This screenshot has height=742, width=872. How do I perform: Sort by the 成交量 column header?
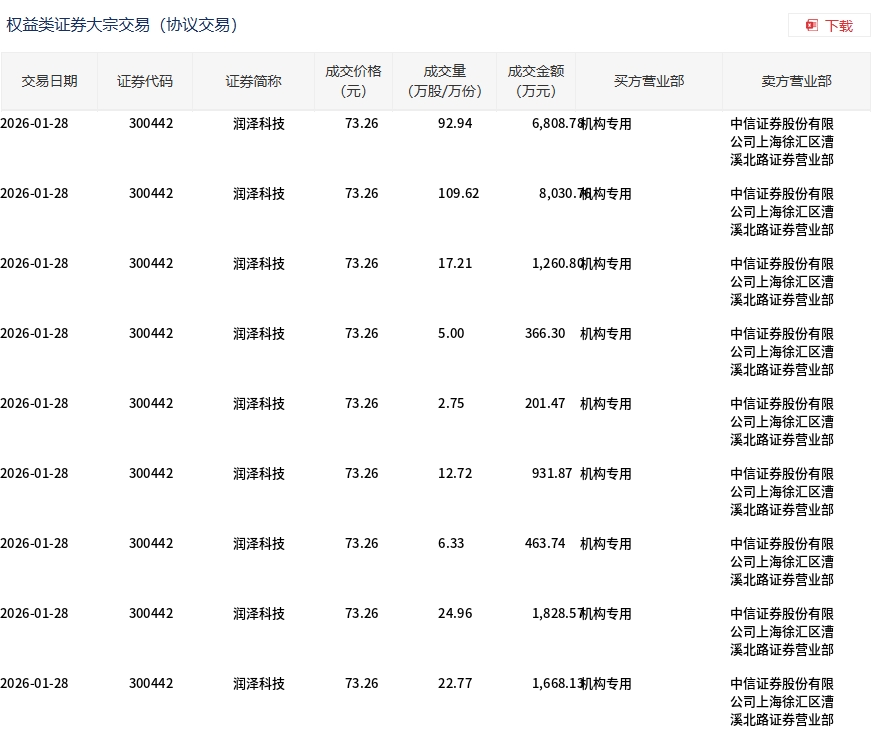(x=445, y=80)
